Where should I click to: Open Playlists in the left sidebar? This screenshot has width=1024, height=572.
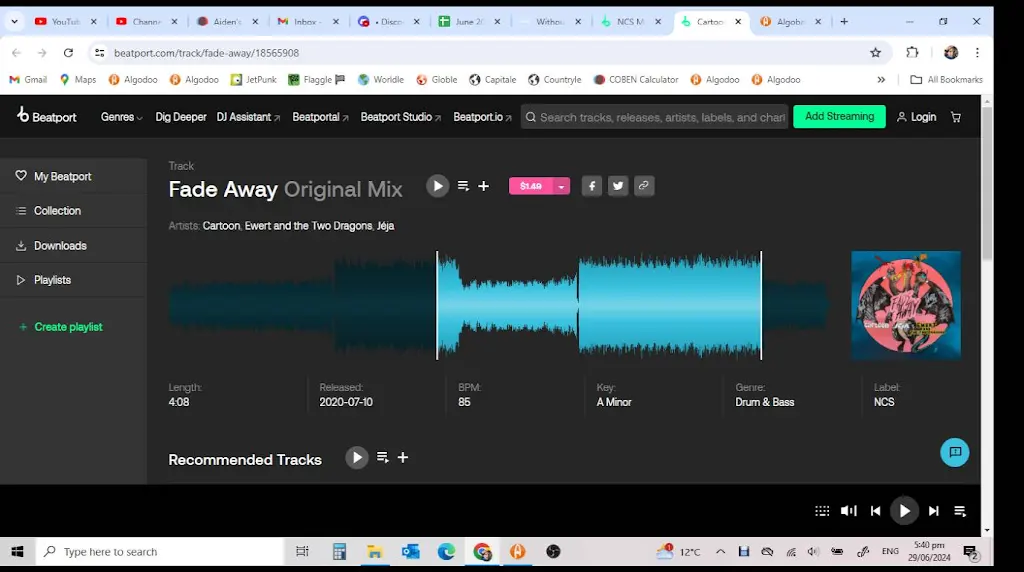[x=52, y=280]
